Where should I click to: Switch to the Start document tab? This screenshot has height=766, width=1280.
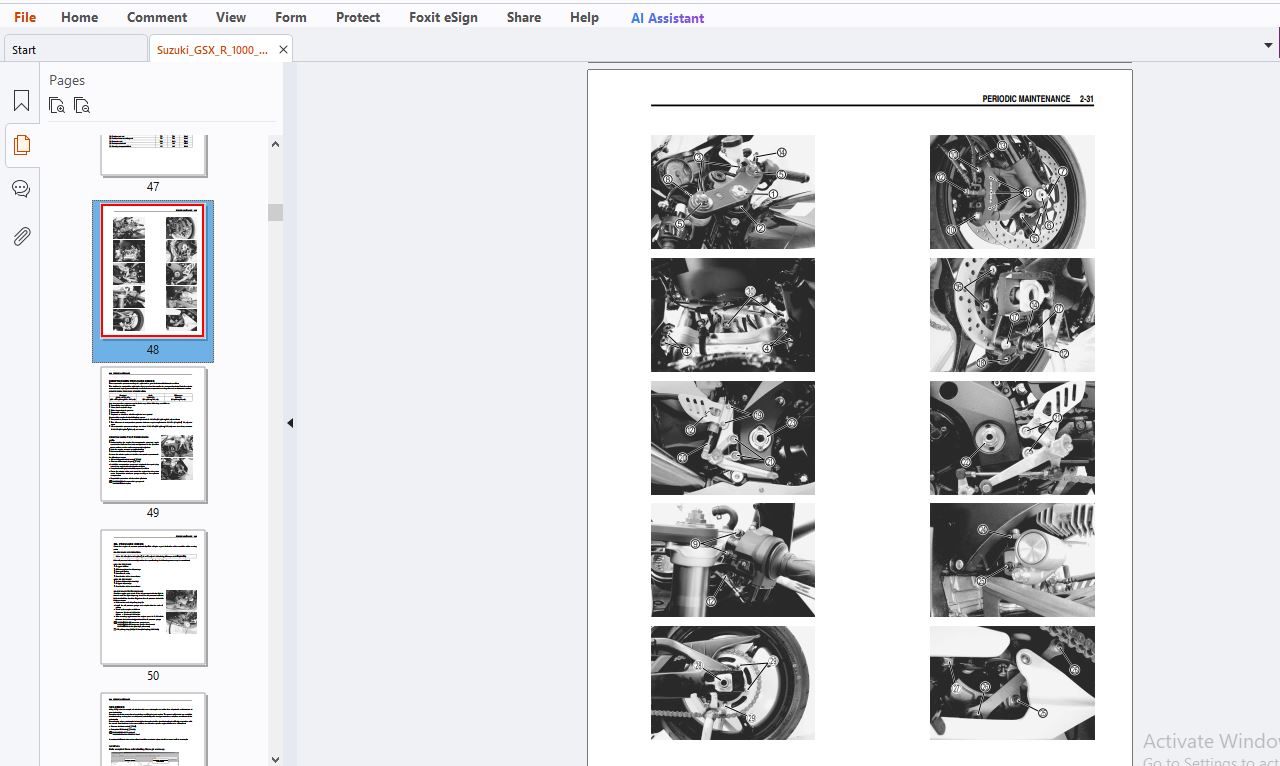pos(75,49)
